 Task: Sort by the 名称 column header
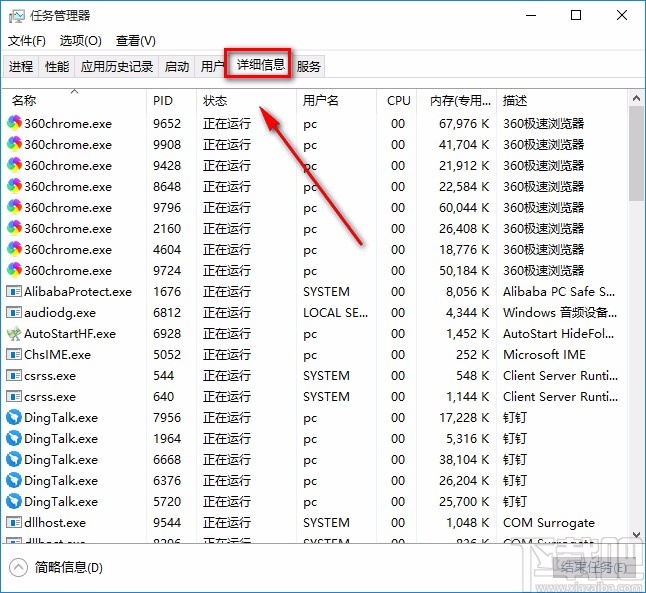pyautogui.click(x=74, y=101)
